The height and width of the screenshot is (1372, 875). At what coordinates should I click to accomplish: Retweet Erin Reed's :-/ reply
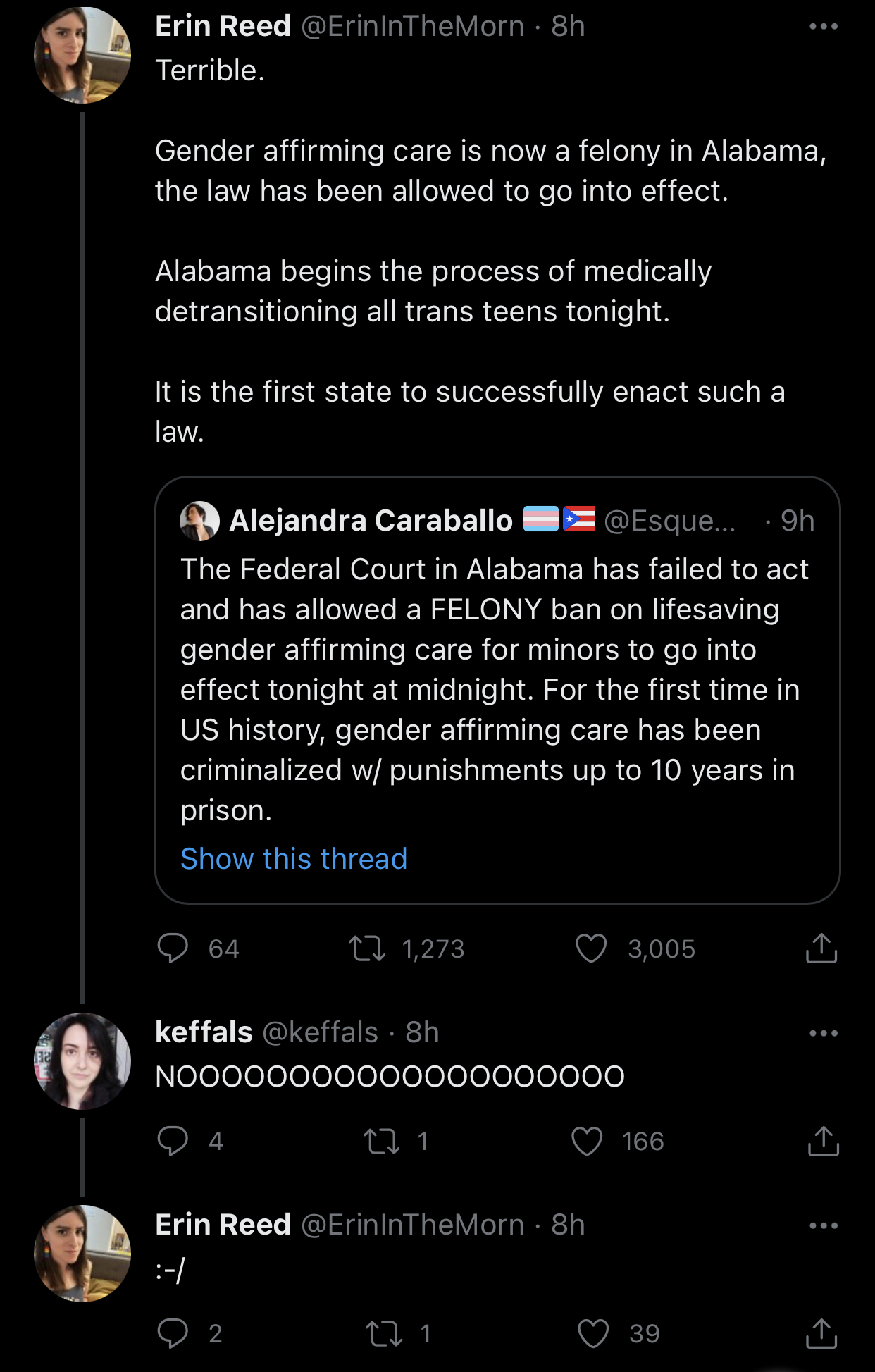point(384,1333)
